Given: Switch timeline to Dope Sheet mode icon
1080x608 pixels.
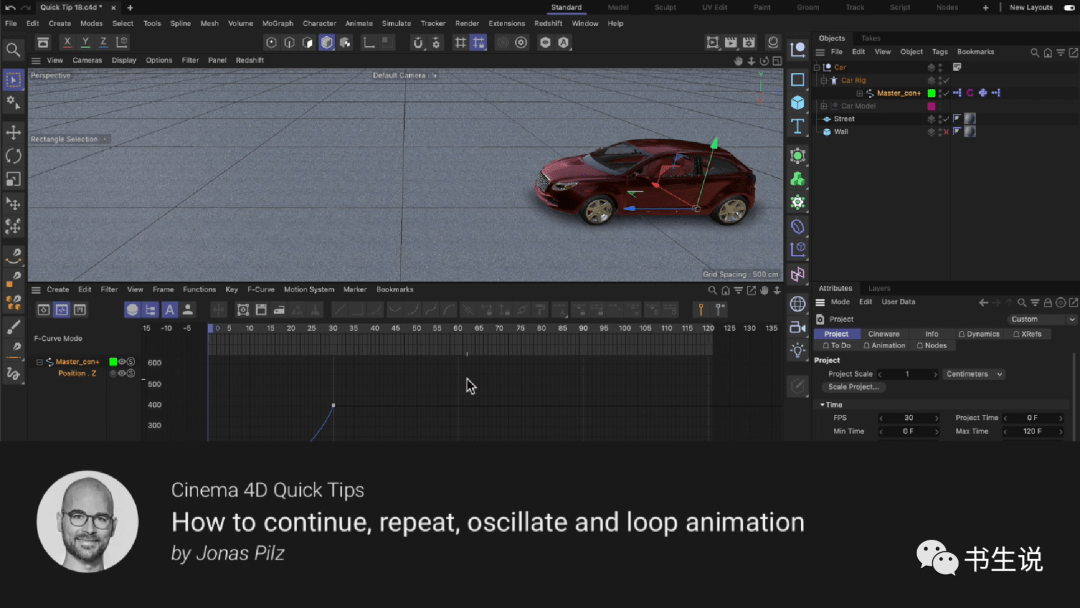Looking at the screenshot, I should 43,310.
